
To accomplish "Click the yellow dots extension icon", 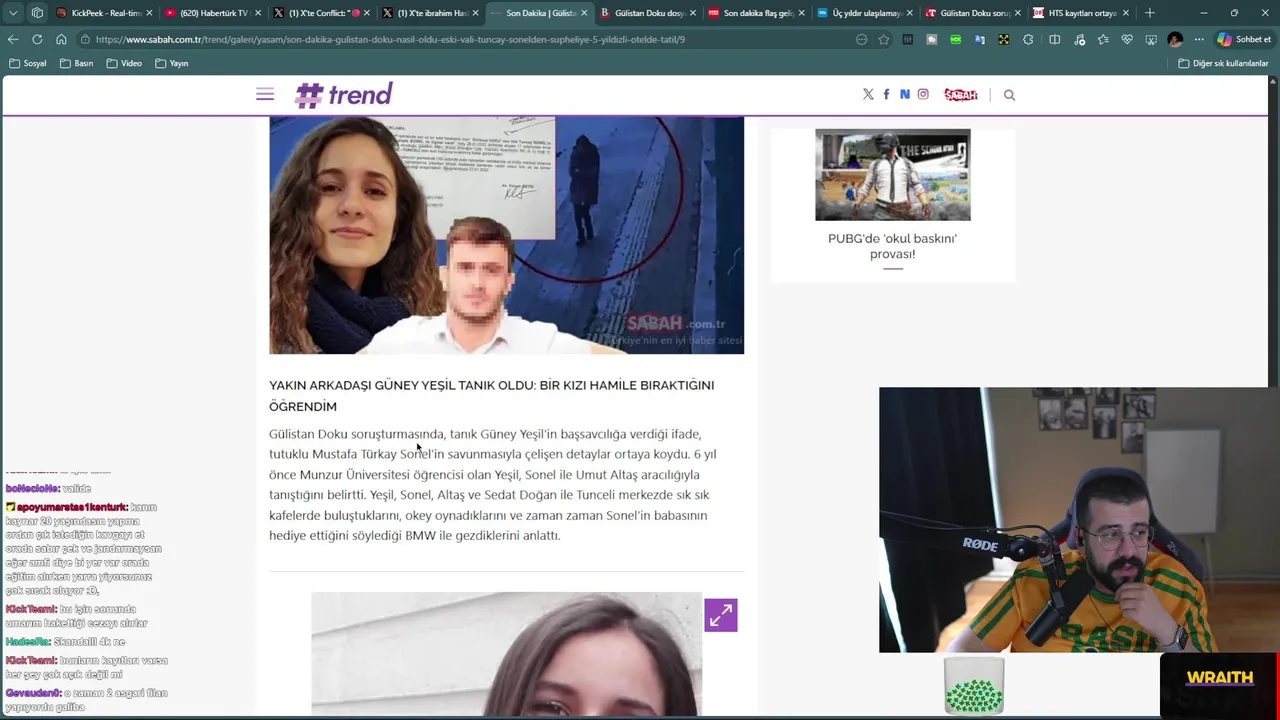I will (x=1004, y=39).
